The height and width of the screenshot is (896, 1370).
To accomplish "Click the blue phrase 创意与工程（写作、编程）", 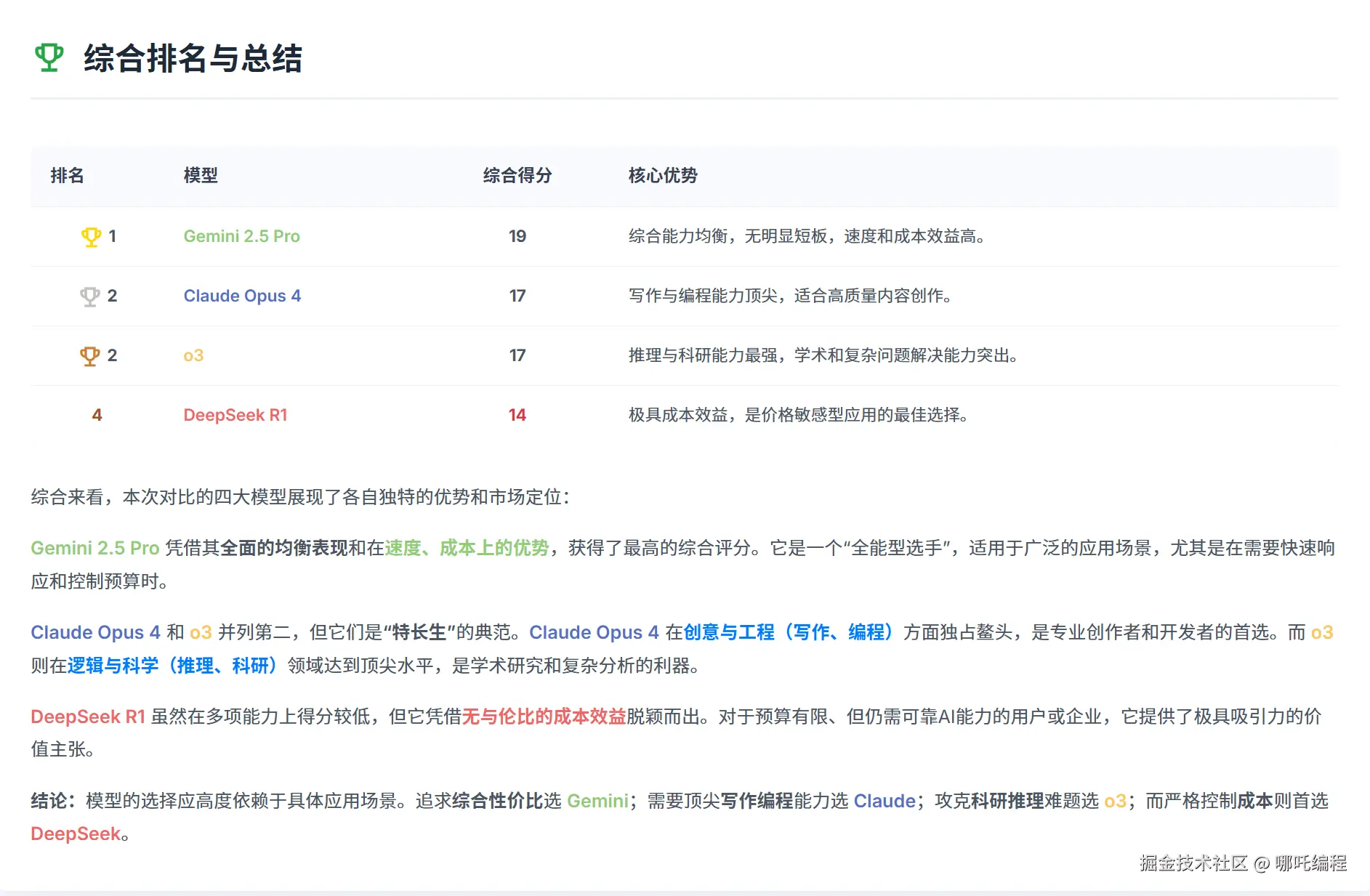I will point(790,632).
